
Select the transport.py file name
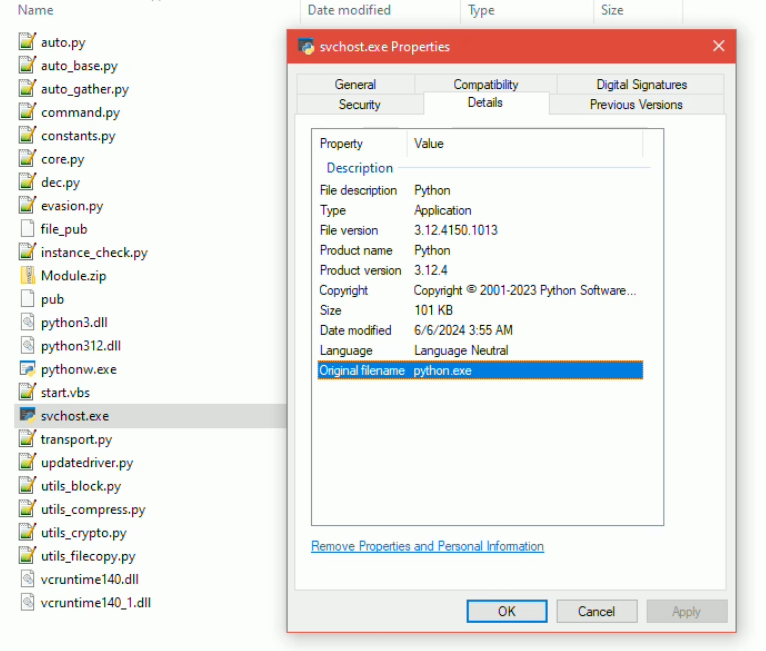(76, 440)
